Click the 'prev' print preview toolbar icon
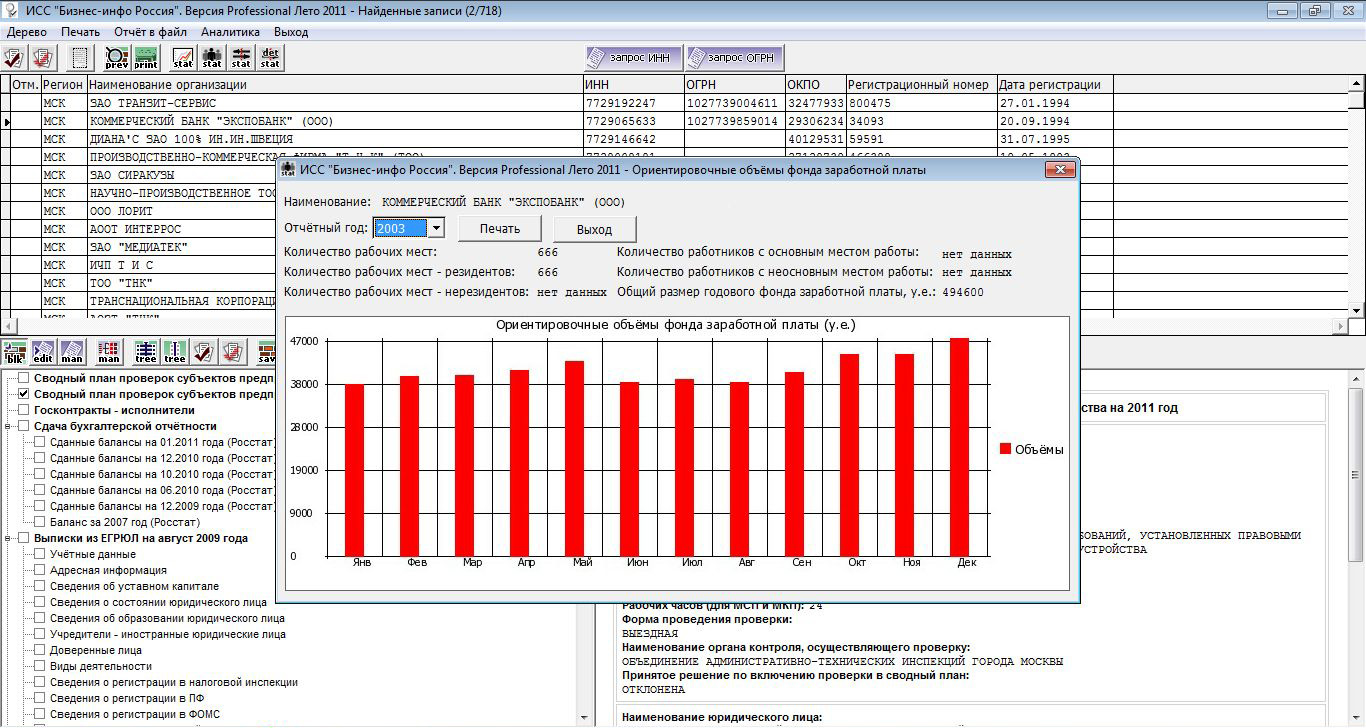This screenshot has height=728, width=1366. pyautogui.click(x=117, y=58)
